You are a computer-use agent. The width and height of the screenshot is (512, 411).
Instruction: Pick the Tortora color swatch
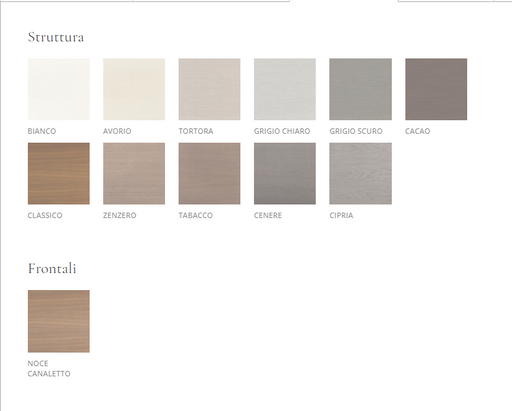209,89
